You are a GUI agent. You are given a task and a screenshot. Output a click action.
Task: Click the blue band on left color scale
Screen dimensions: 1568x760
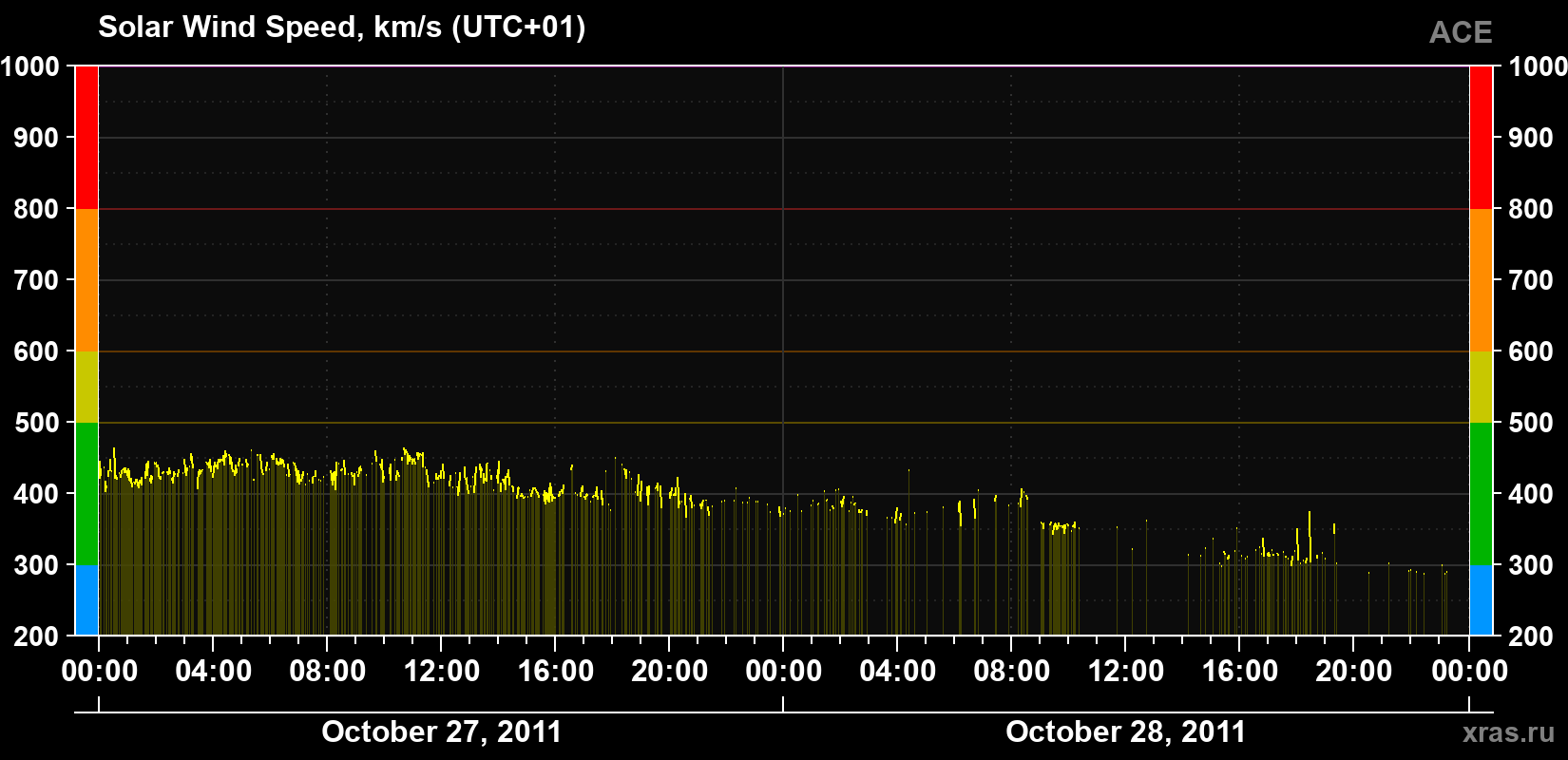(x=86, y=600)
